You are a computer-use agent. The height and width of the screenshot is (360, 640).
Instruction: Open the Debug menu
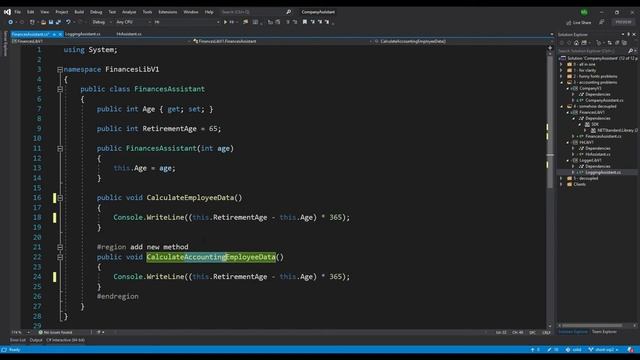point(96,12)
